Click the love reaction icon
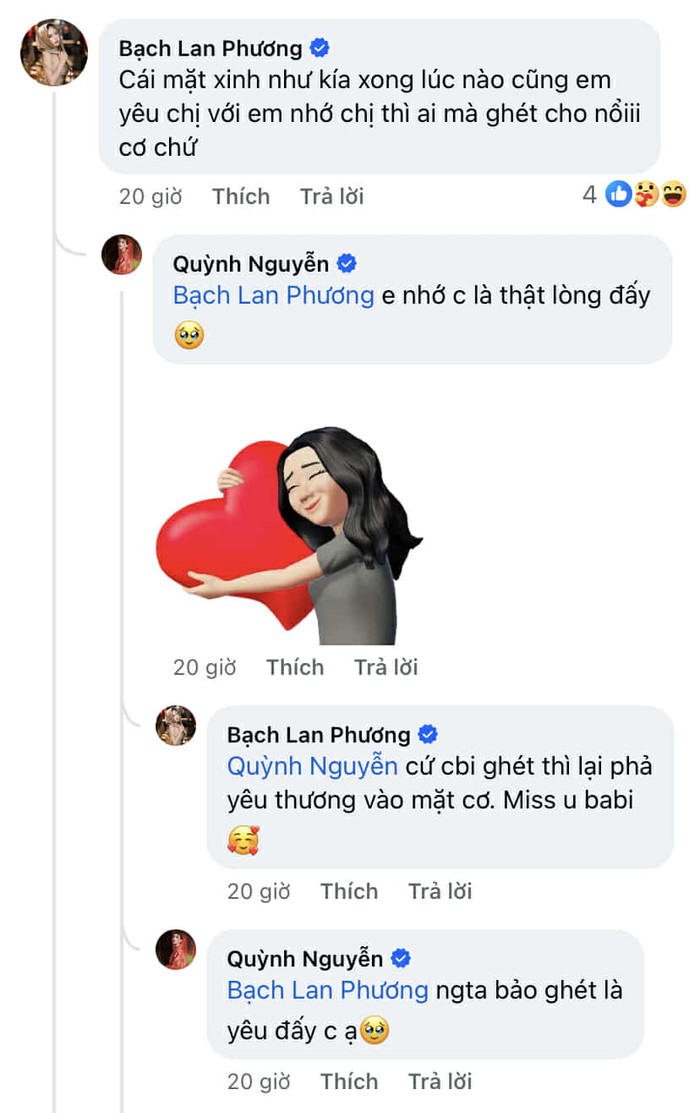 pyautogui.click(x=645, y=195)
